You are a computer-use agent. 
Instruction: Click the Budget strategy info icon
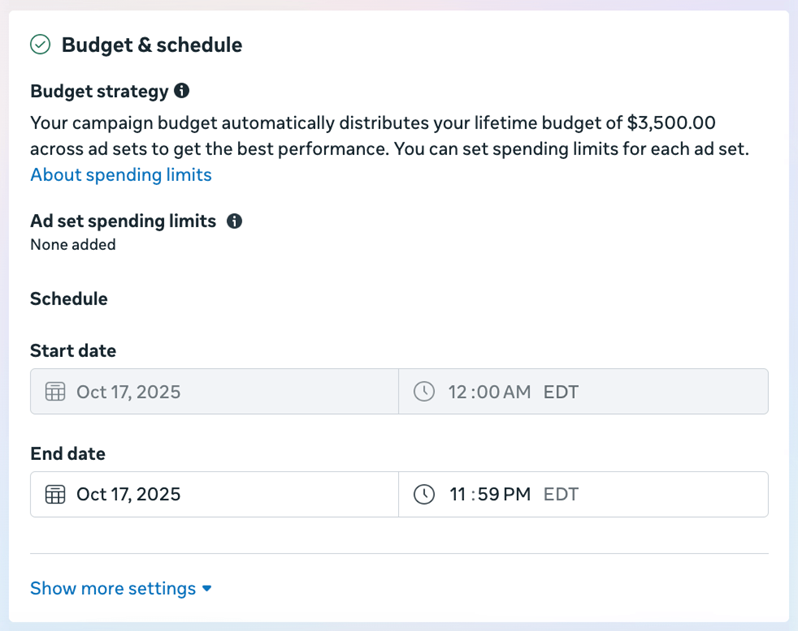pyautogui.click(x=181, y=91)
